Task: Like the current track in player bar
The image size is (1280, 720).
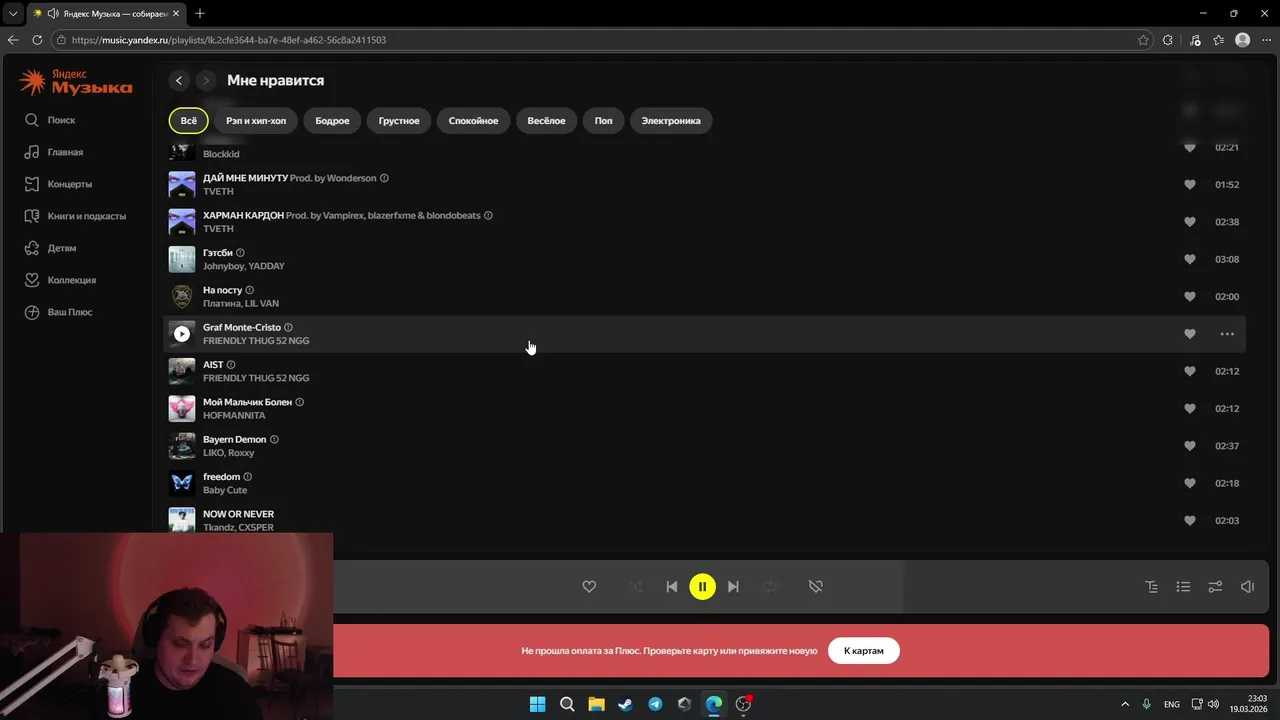Action: (589, 587)
